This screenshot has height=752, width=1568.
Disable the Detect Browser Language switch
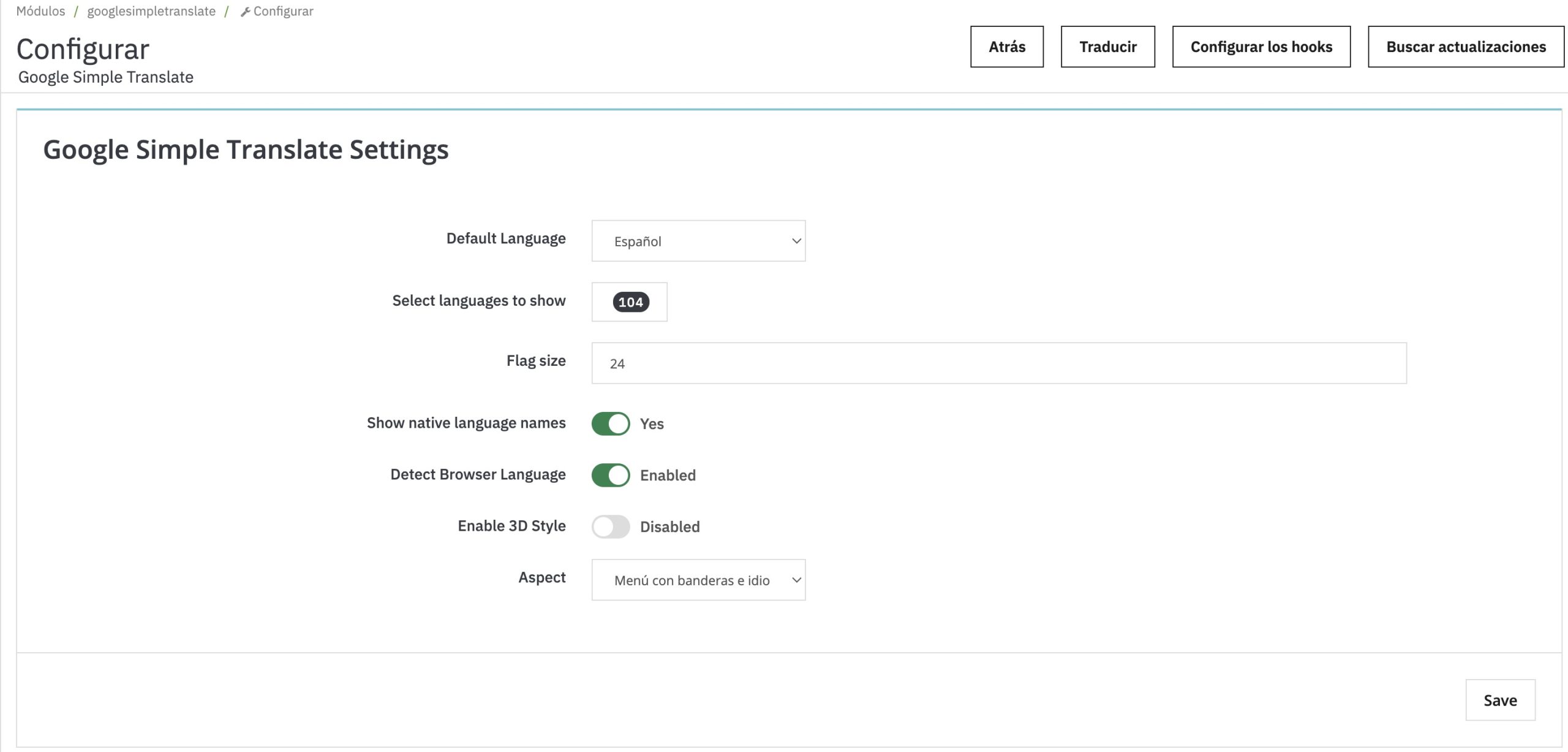click(611, 475)
